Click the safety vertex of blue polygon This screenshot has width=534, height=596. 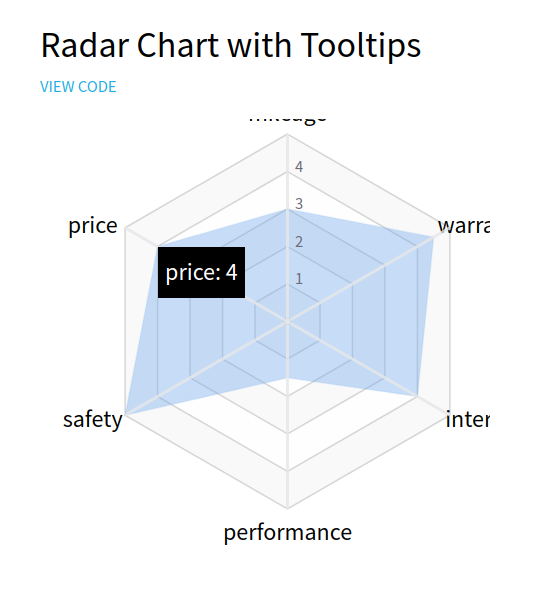tap(125, 415)
